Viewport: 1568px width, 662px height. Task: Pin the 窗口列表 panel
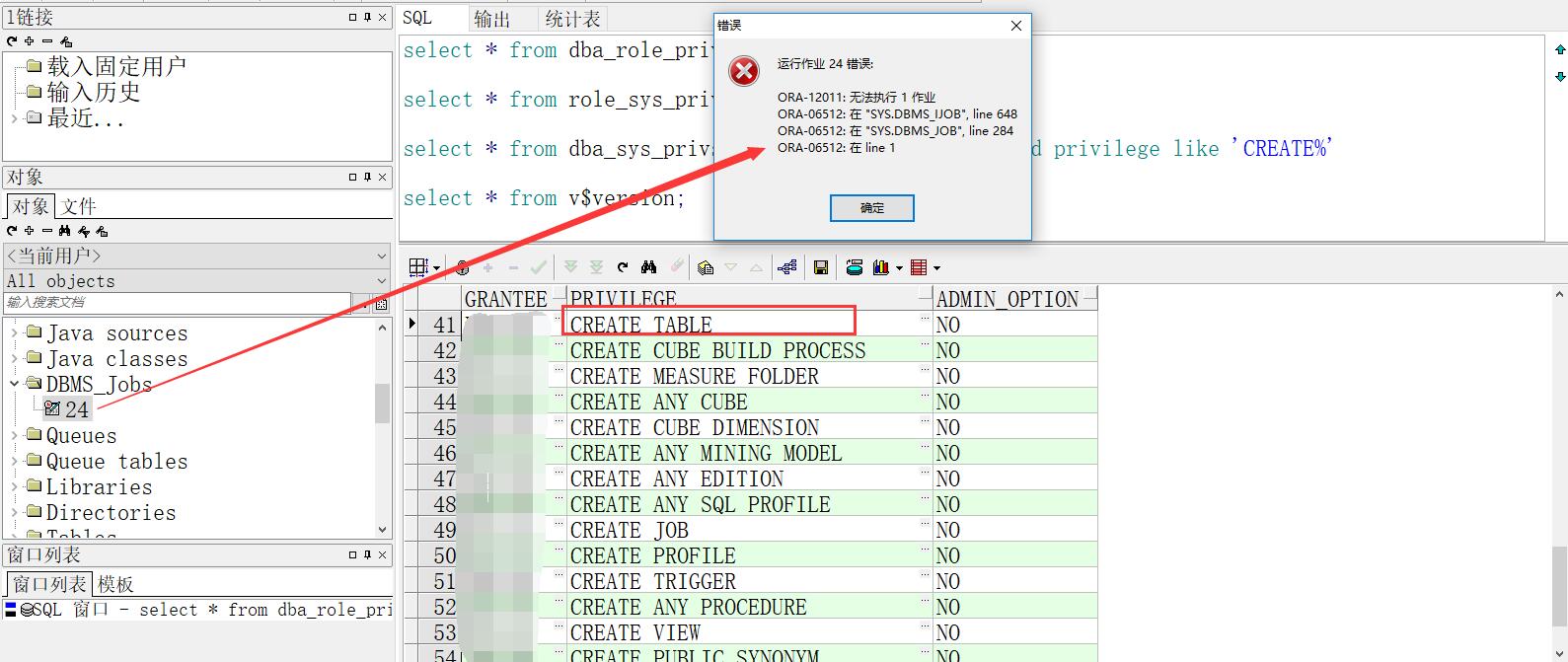[367, 554]
